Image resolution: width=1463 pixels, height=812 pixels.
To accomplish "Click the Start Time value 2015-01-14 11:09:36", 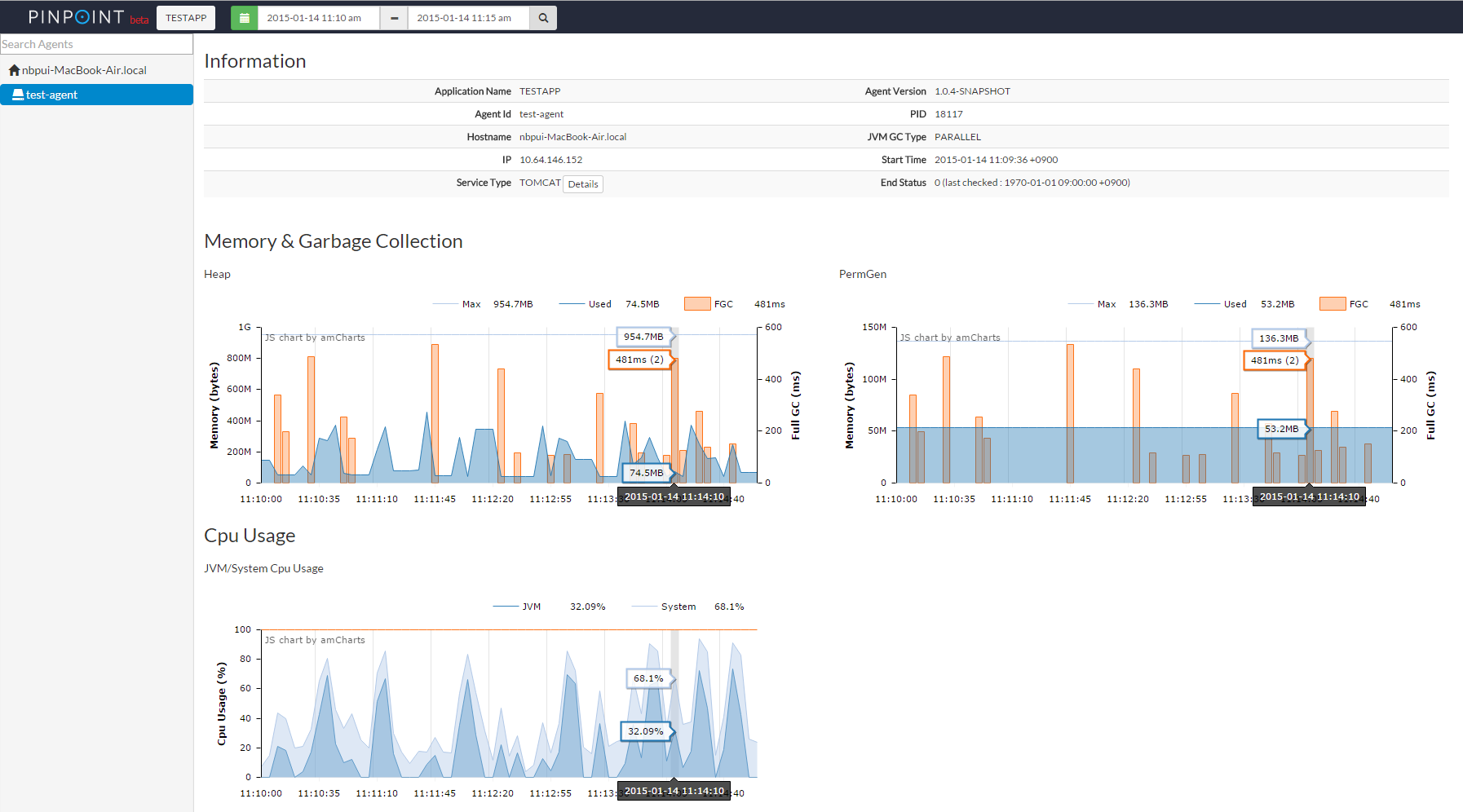I will [996, 160].
